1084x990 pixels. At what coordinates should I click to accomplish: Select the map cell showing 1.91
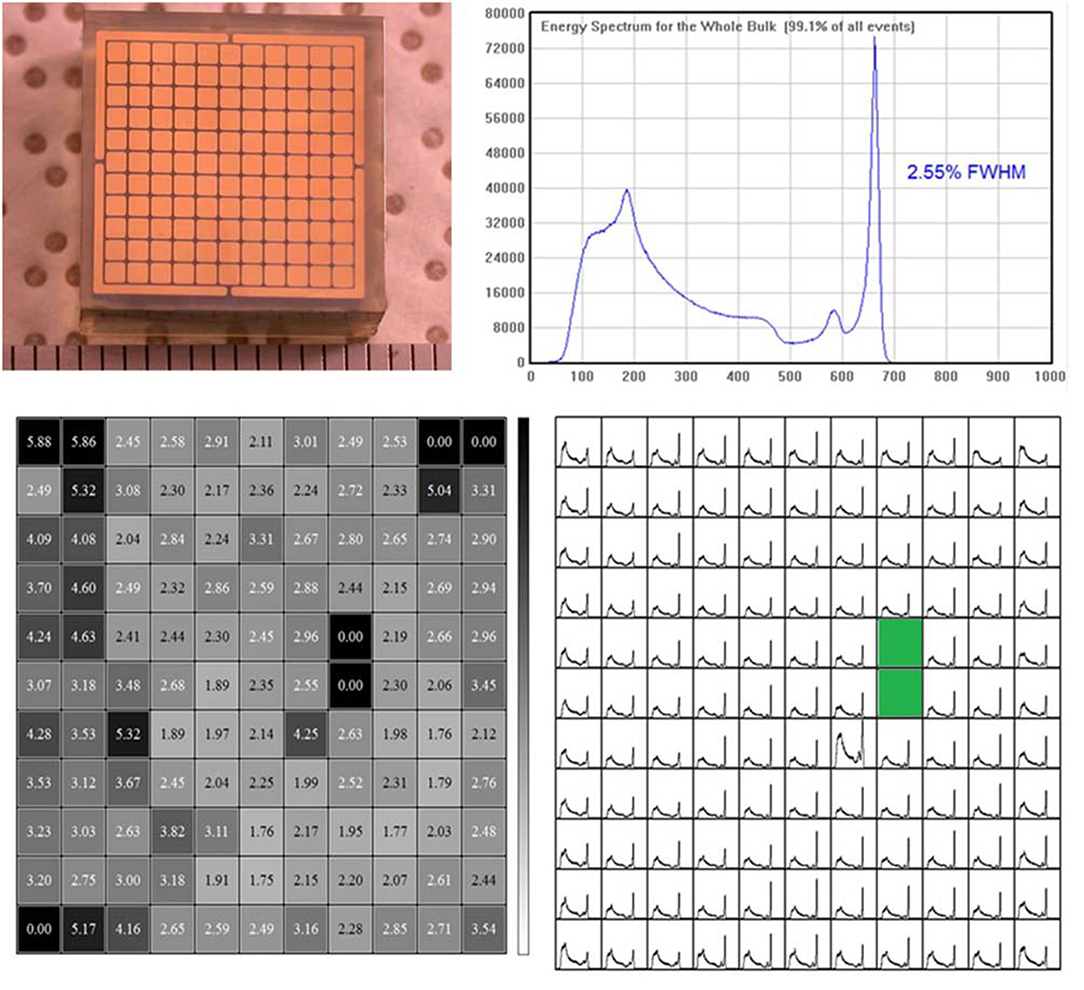(217, 880)
